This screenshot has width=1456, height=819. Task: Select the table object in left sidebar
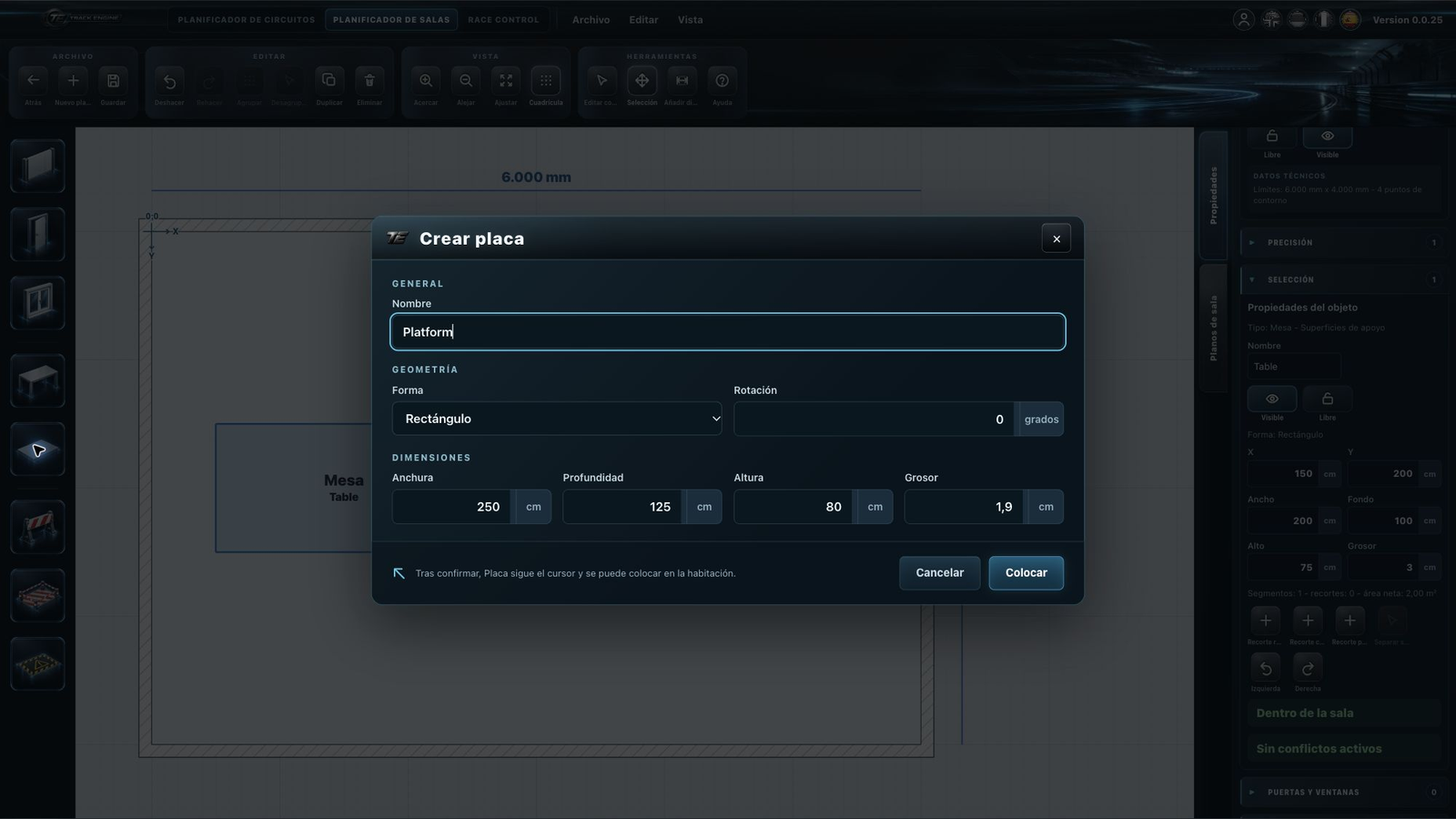[x=37, y=380]
